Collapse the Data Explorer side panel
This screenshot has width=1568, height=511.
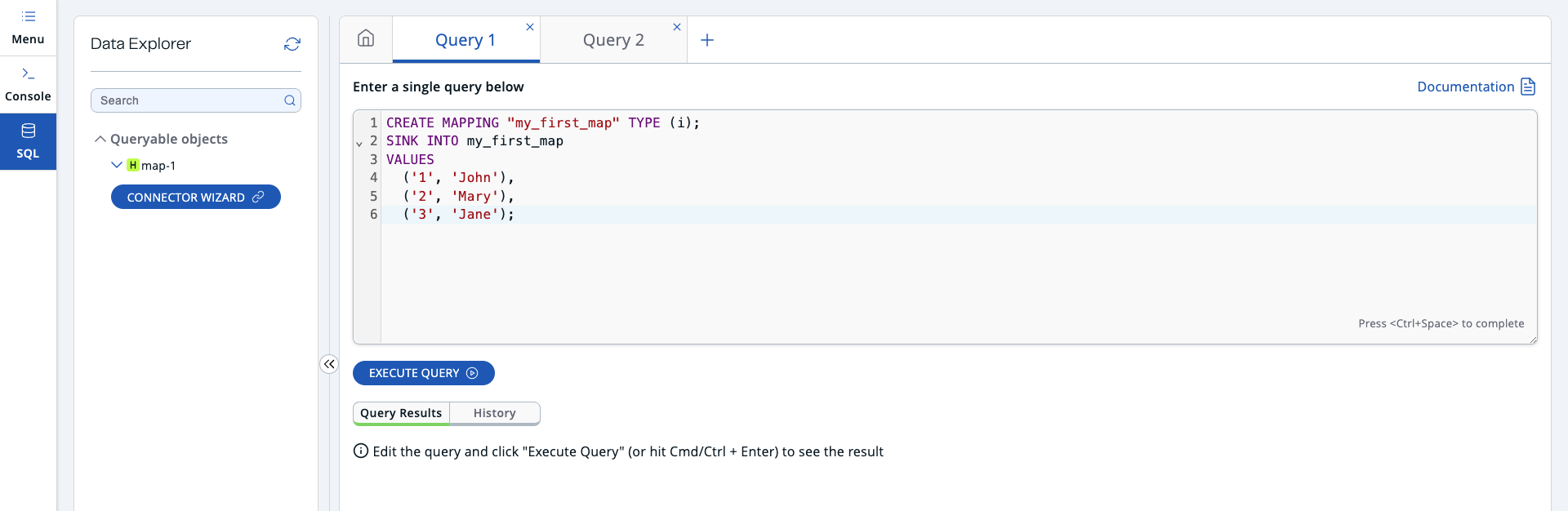329,364
